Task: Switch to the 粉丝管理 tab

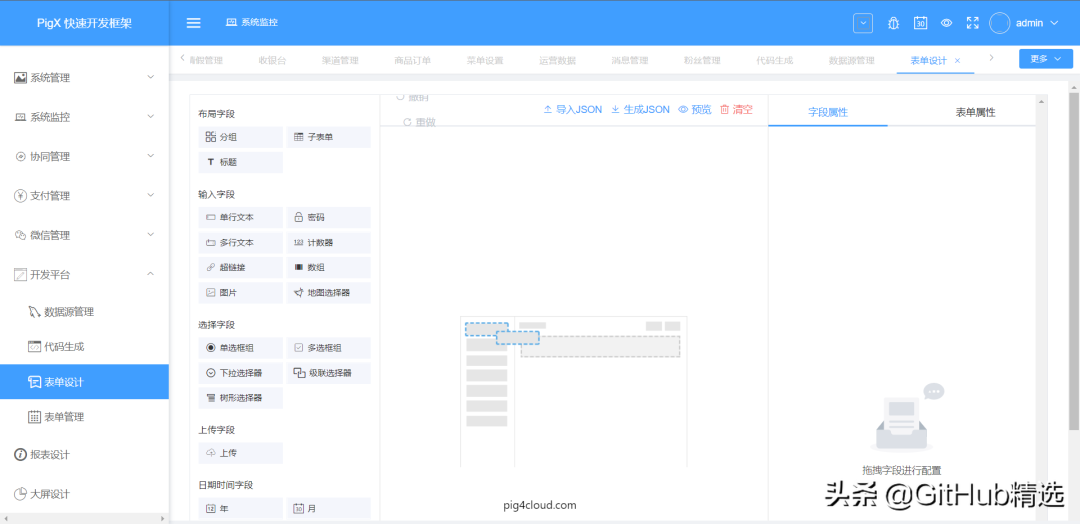Action: (702, 61)
